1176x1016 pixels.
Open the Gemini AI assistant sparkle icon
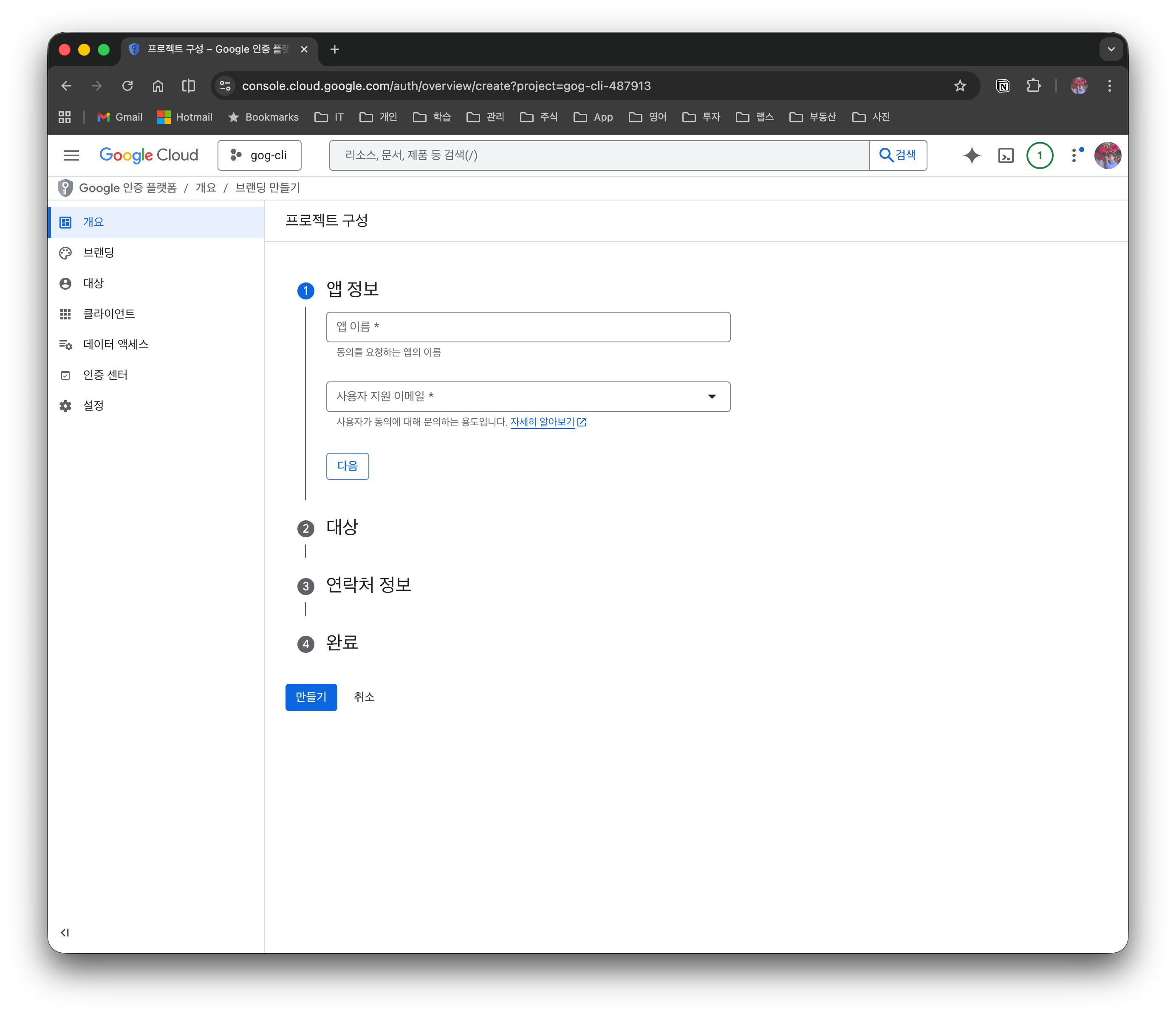pyautogui.click(x=972, y=155)
